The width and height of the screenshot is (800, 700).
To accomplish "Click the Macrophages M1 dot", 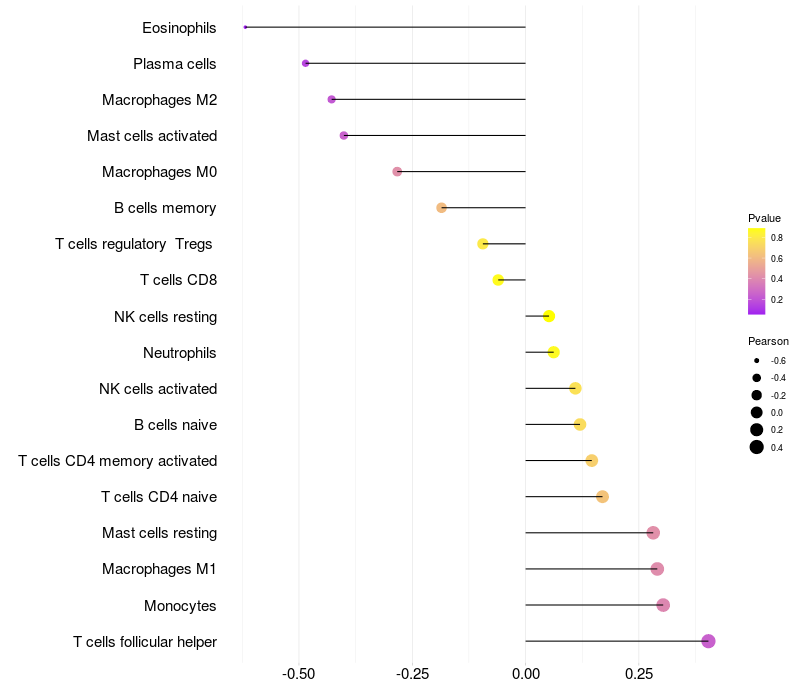I will [657, 569].
